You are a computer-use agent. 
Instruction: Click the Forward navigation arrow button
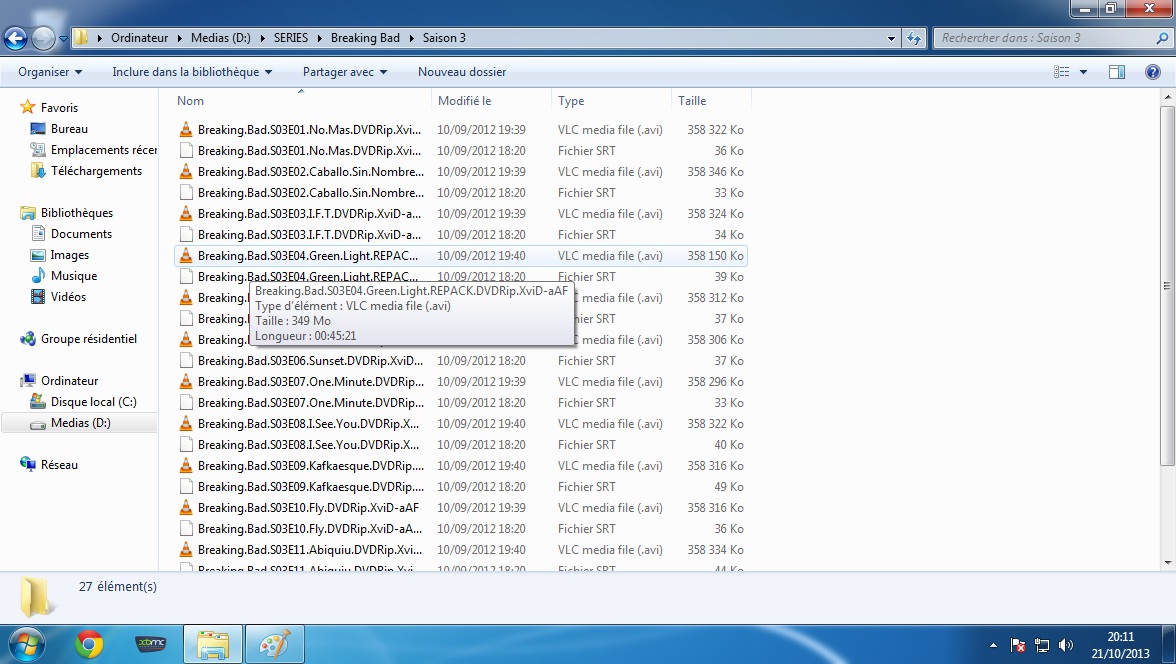tap(43, 38)
